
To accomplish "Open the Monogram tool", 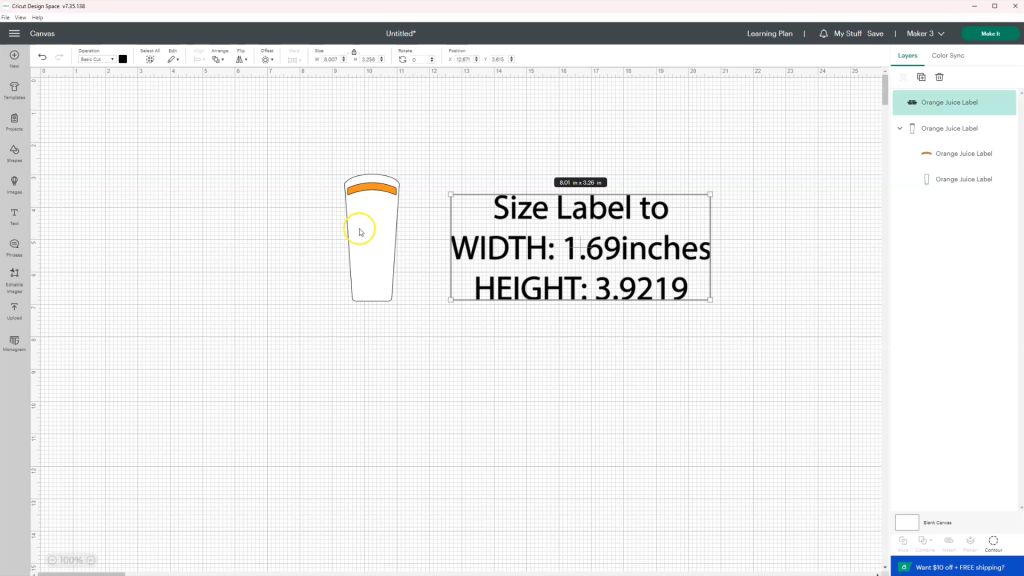I will coord(14,344).
